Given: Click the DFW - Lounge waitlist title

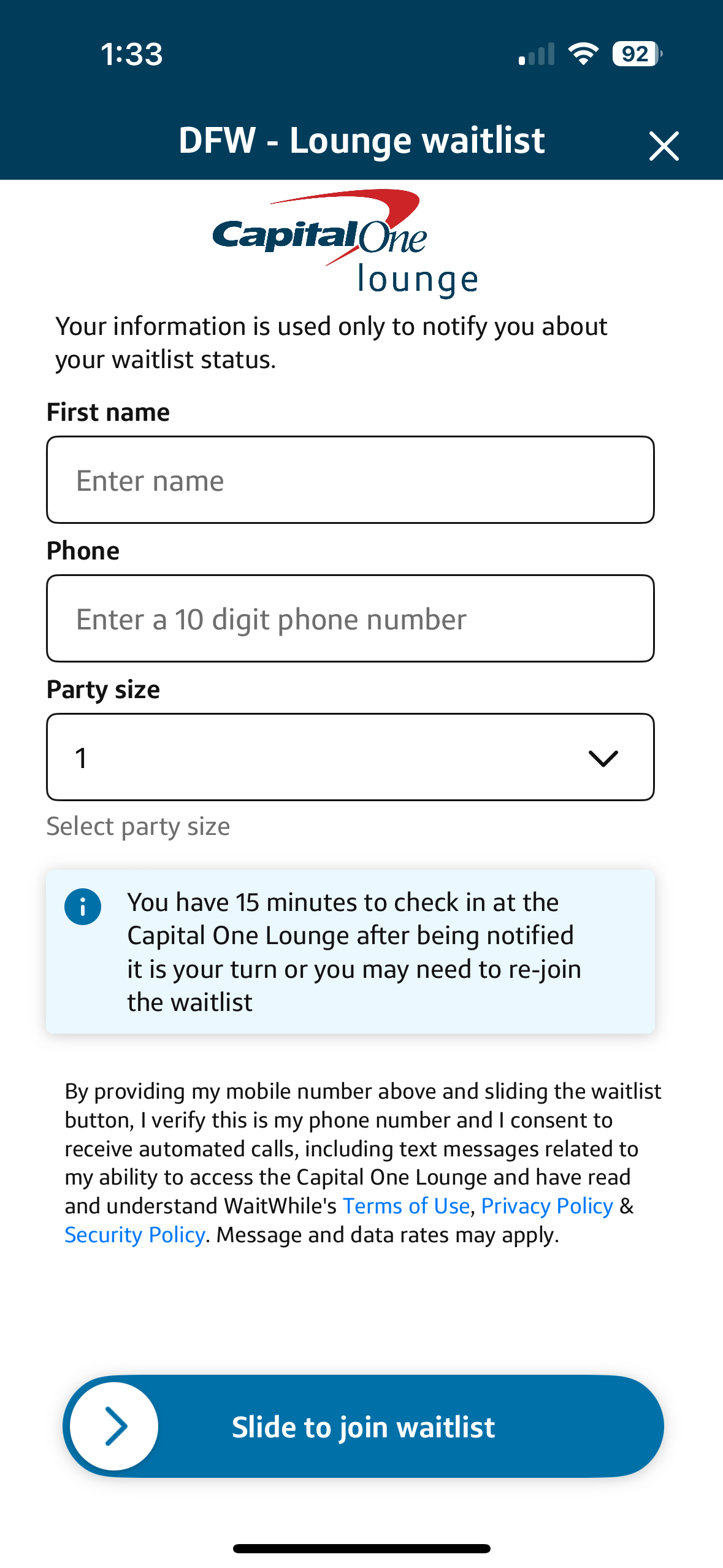Looking at the screenshot, I should pyautogui.click(x=361, y=140).
